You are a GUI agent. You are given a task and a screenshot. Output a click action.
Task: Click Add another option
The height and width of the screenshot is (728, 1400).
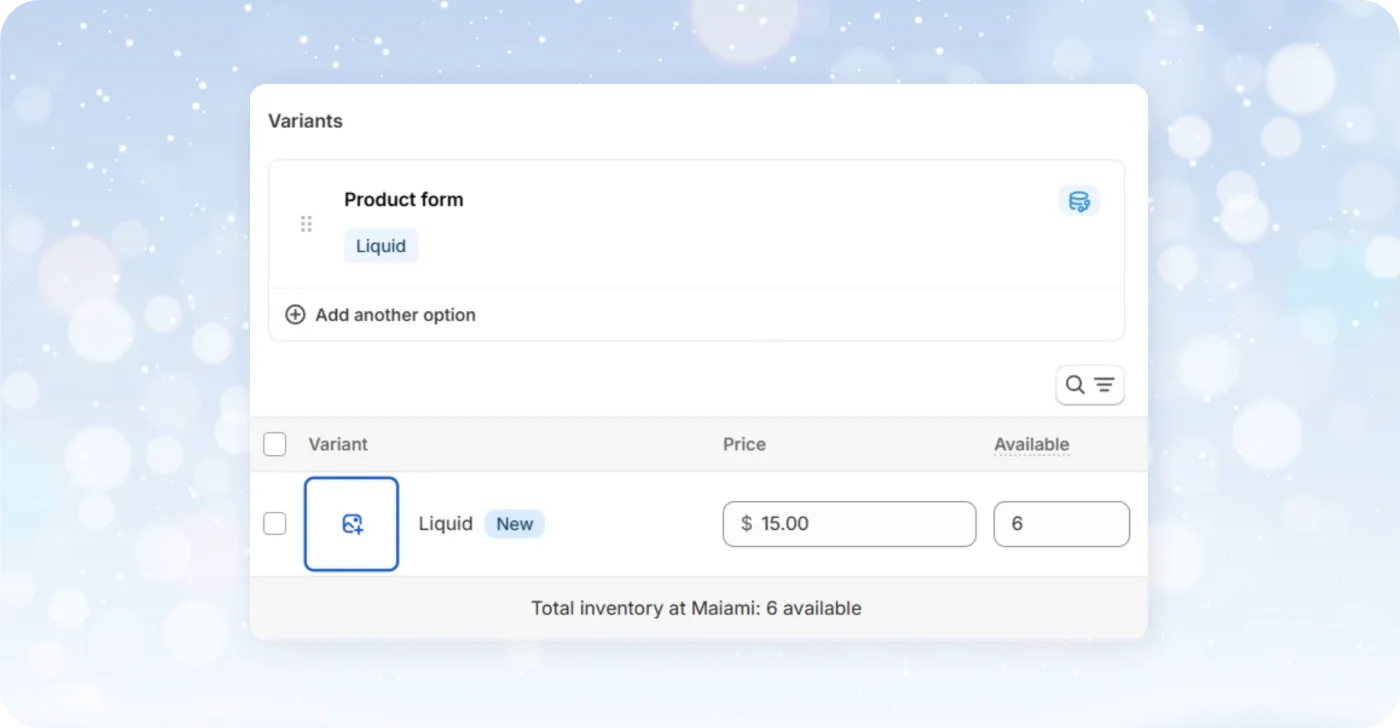[x=395, y=314]
